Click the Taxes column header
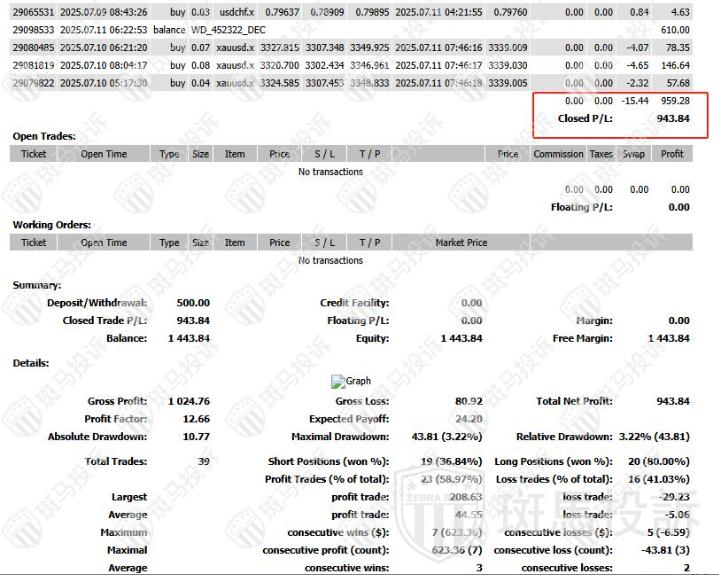Screen dimensions: 719x575 pyautogui.click(x=601, y=154)
